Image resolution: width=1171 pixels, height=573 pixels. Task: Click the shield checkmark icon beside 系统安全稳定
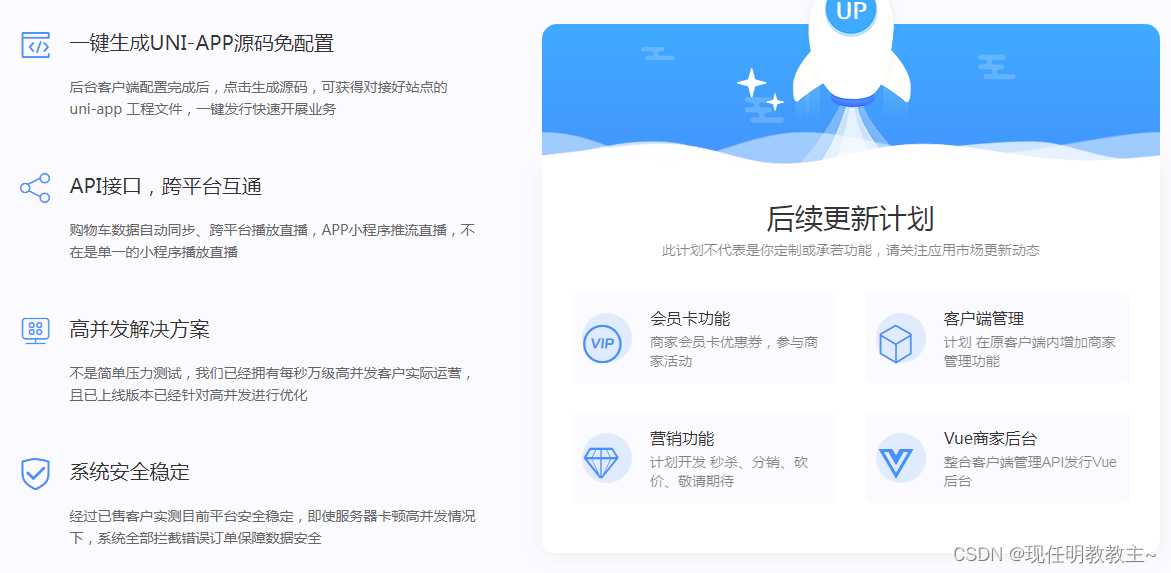coord(35,474)
